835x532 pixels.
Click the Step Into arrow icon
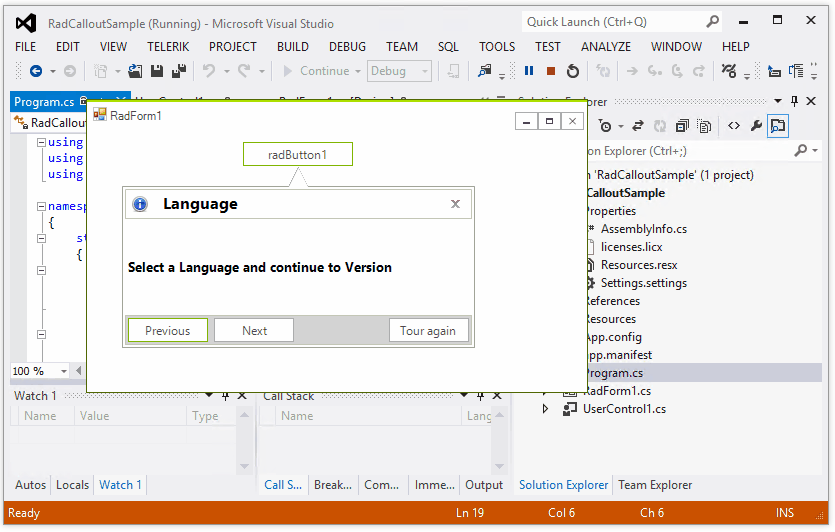click(654, 71)
